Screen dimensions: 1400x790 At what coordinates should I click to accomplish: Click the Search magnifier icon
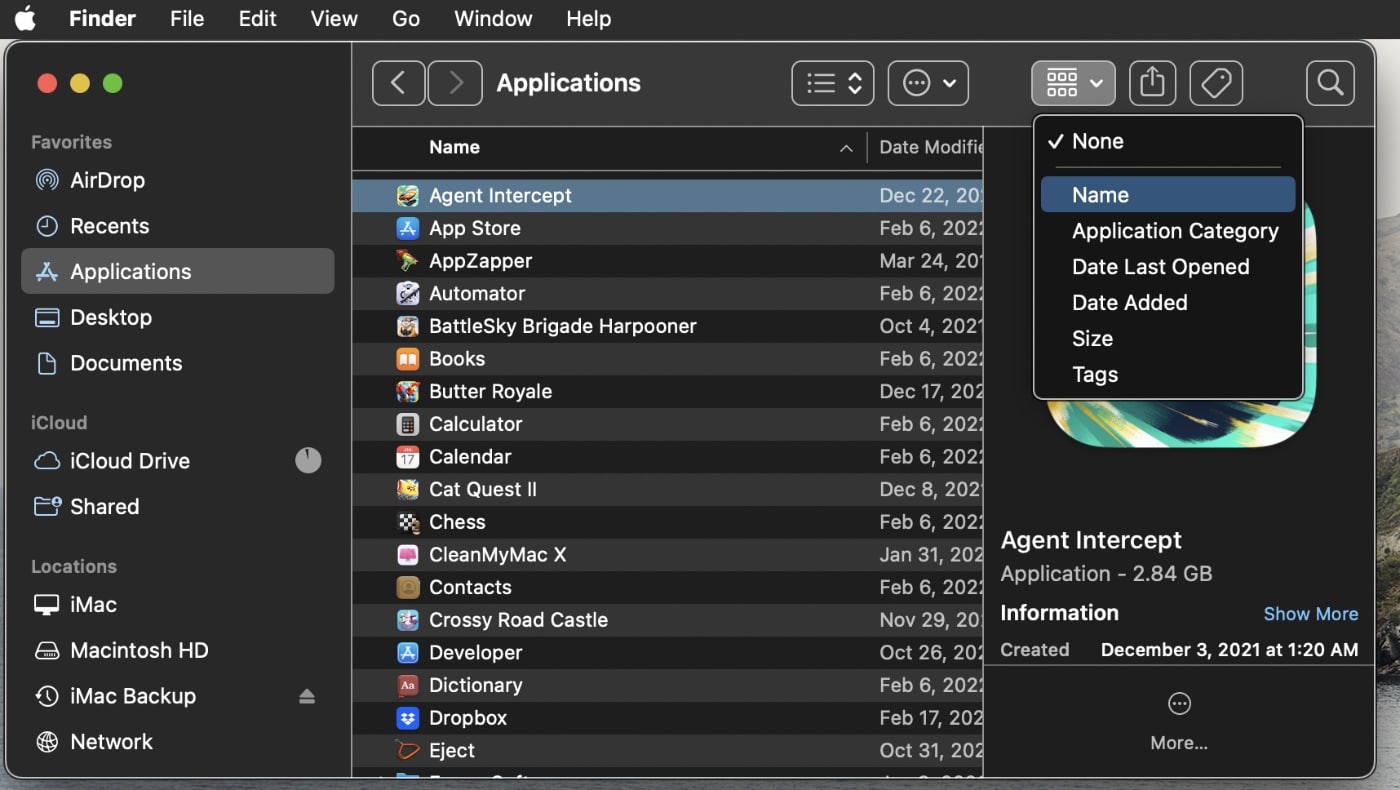coord(1330,83)
